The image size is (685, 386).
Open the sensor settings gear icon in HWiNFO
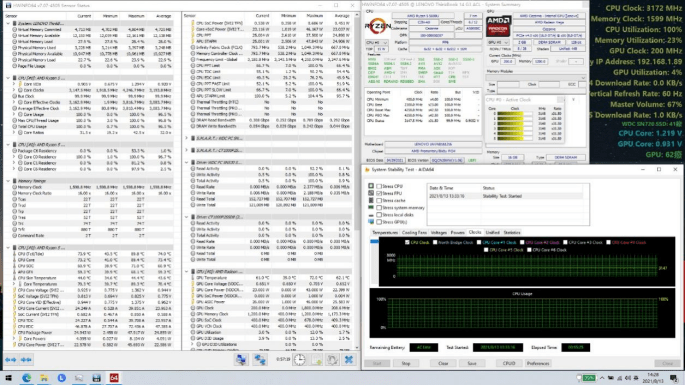click(x=332, y=359)
